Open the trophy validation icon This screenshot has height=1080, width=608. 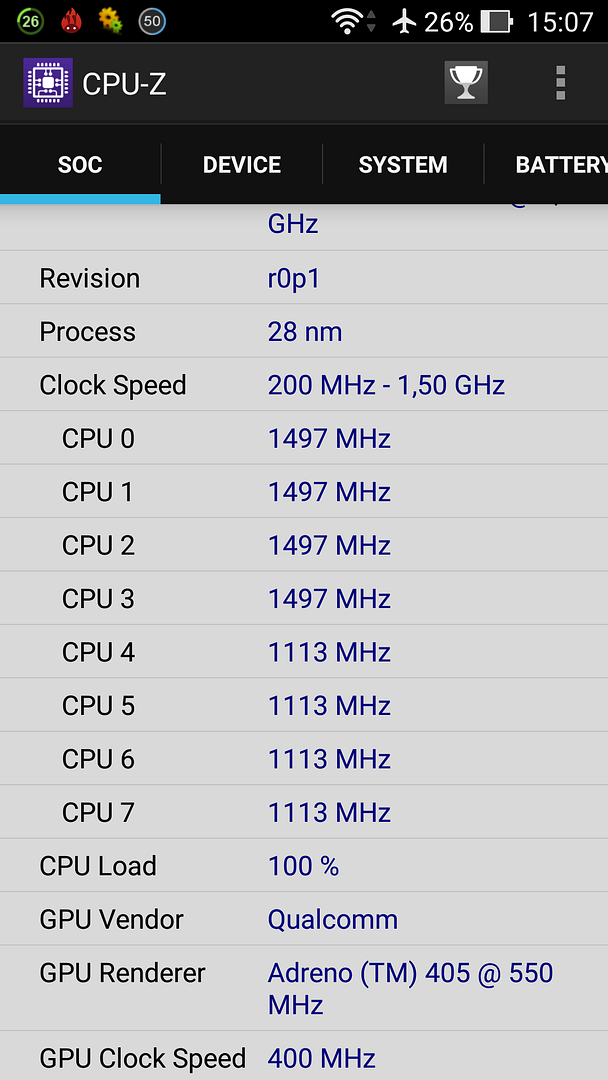pyautogui.click(x=466, y=83)
